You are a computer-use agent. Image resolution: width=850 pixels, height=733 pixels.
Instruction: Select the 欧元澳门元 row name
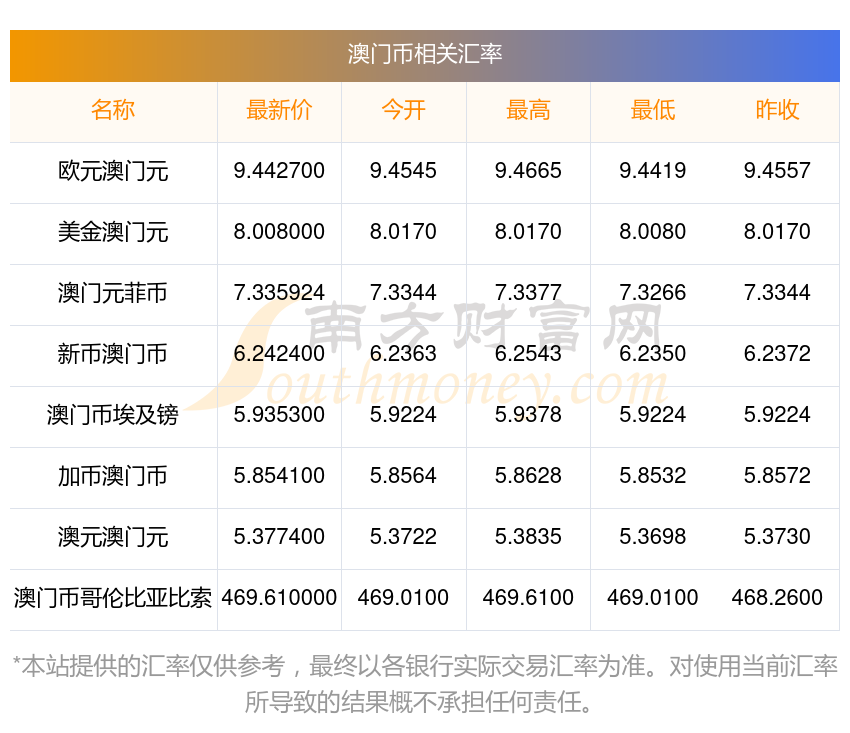(x=113, y=171)
